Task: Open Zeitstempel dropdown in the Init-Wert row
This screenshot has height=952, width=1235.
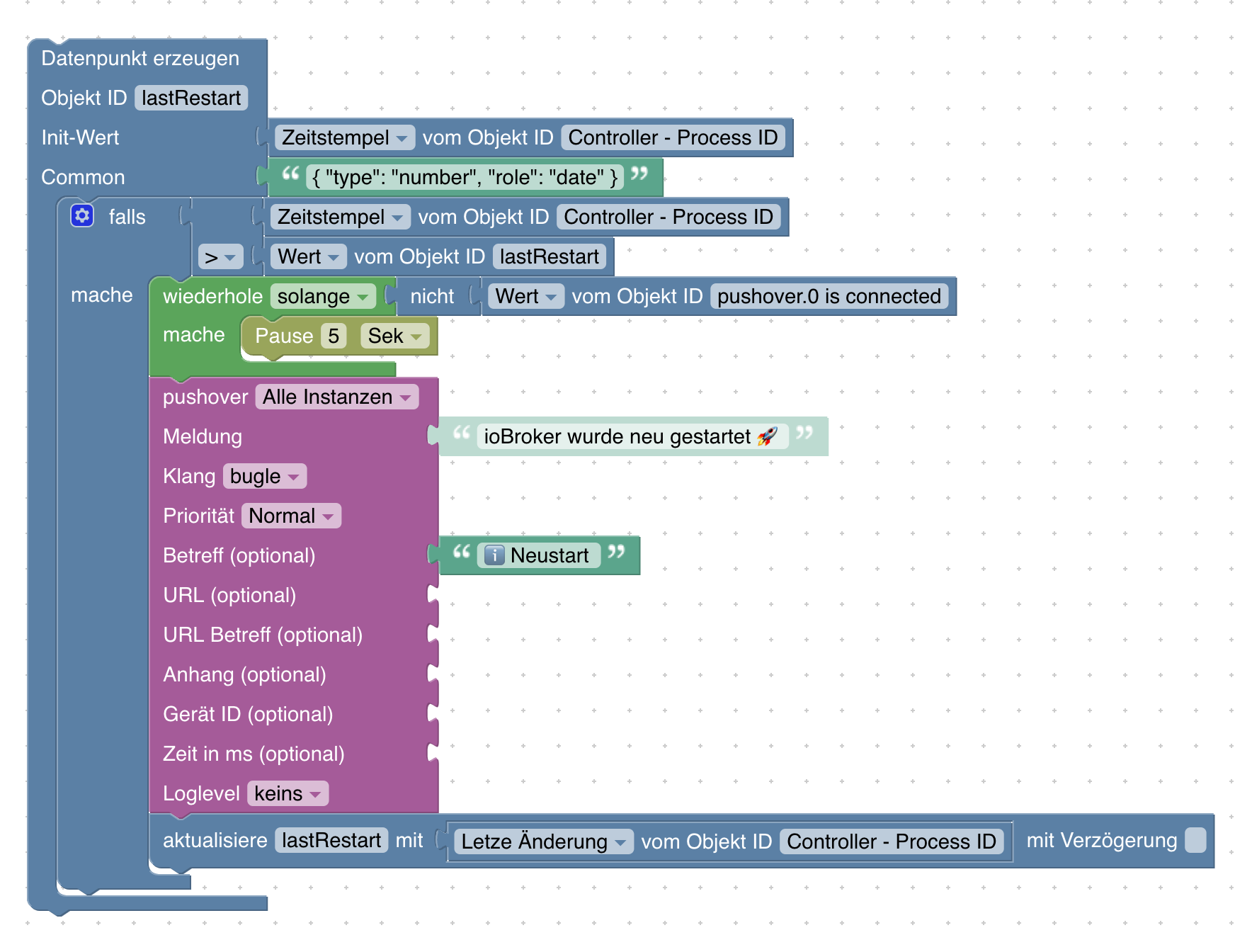Action: point(344,137)
